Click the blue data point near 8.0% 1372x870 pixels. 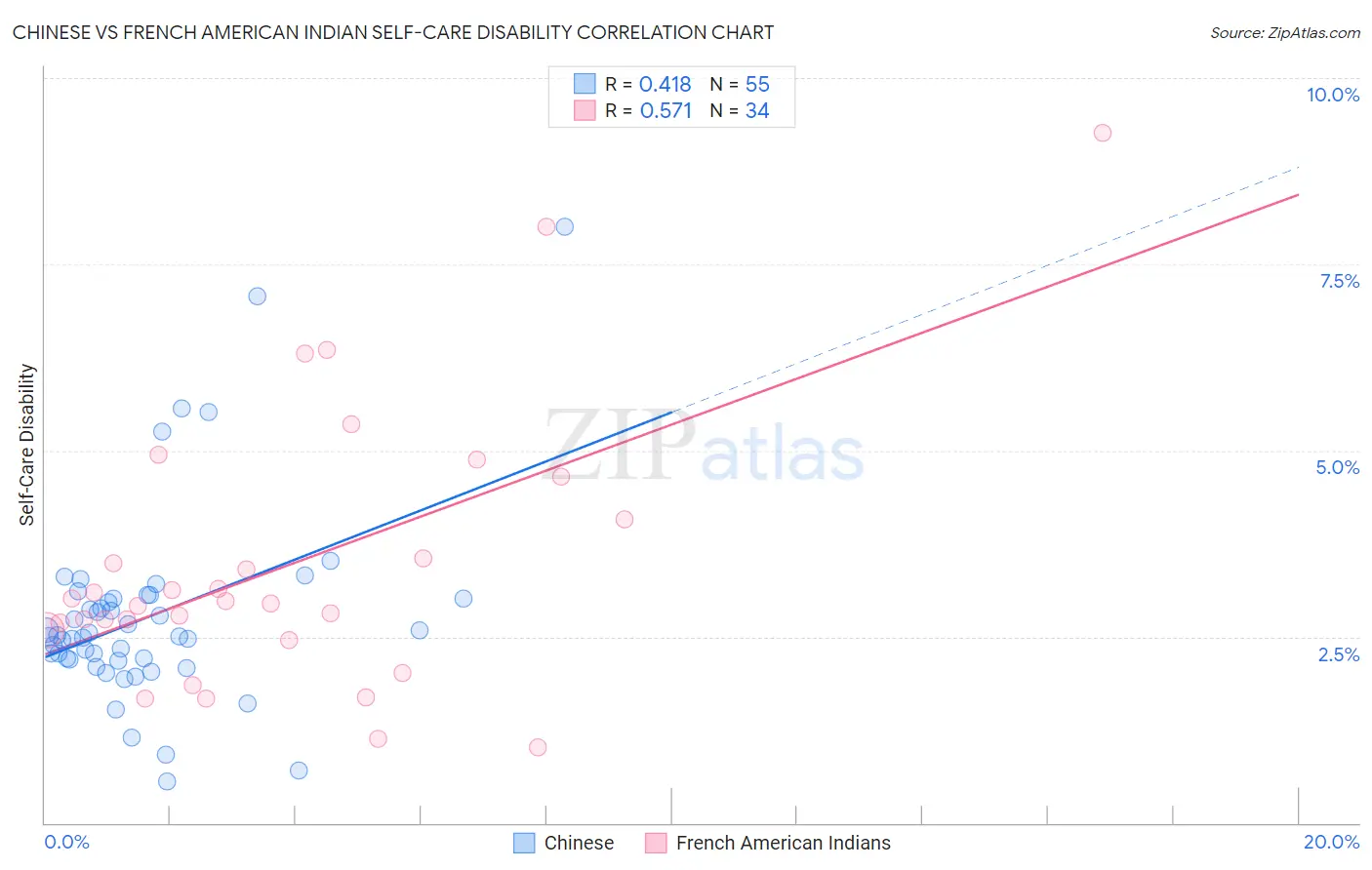click(x=564, y=226)
